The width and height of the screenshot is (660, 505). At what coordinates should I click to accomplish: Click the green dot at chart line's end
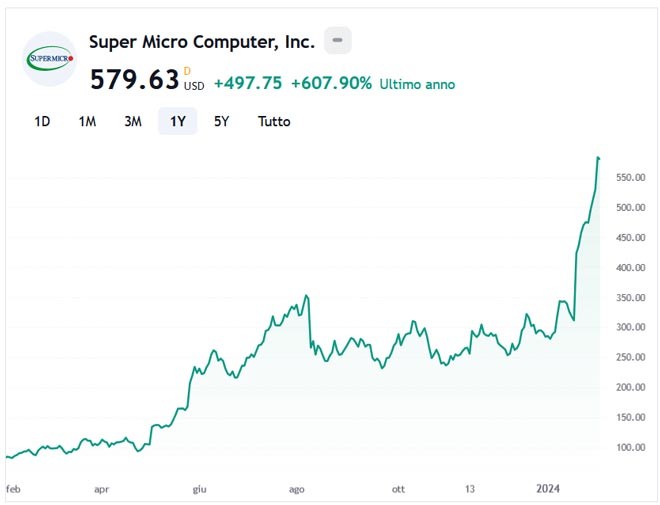tap(598, 158)
